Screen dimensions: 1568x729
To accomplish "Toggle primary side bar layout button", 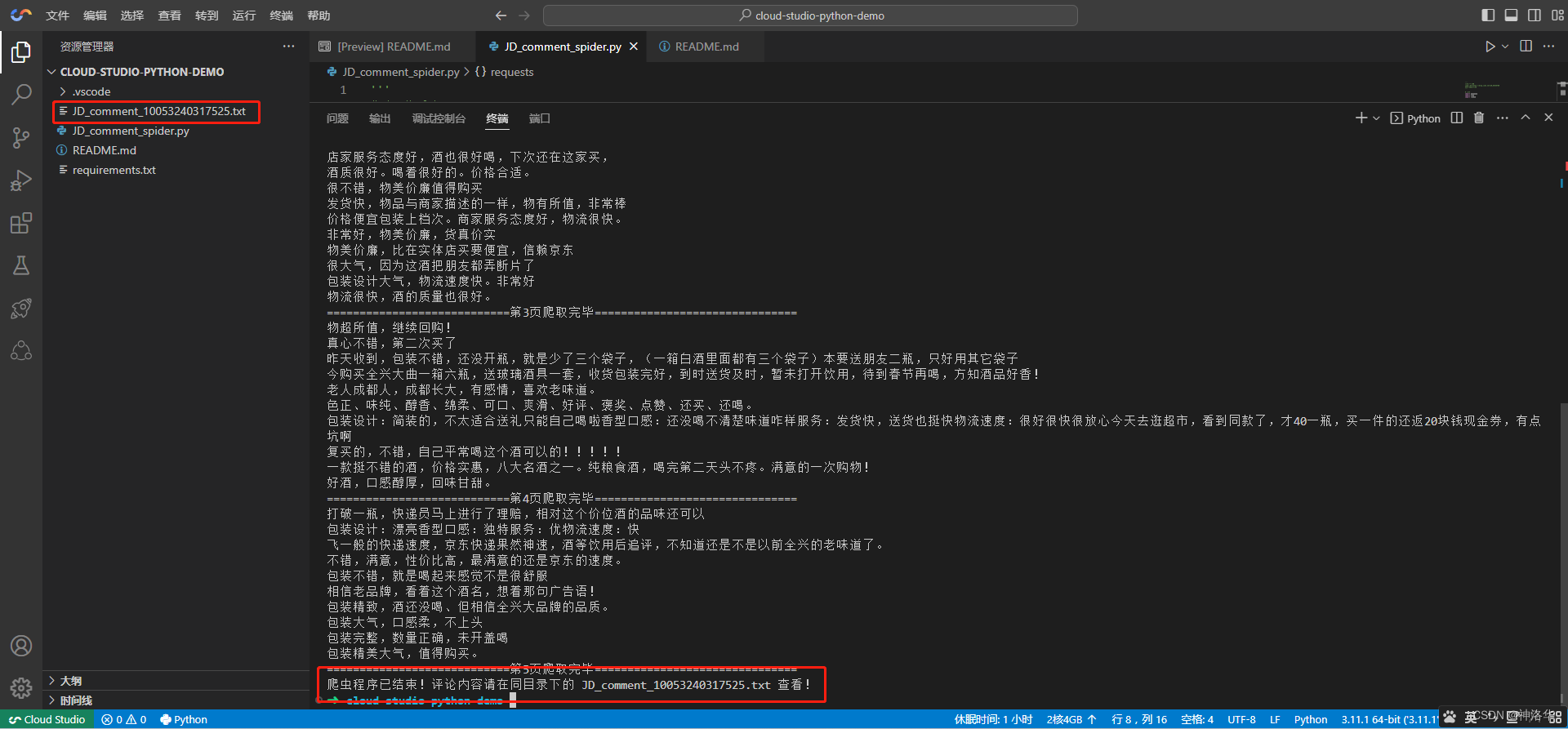I will click(x=1488, y=16).
